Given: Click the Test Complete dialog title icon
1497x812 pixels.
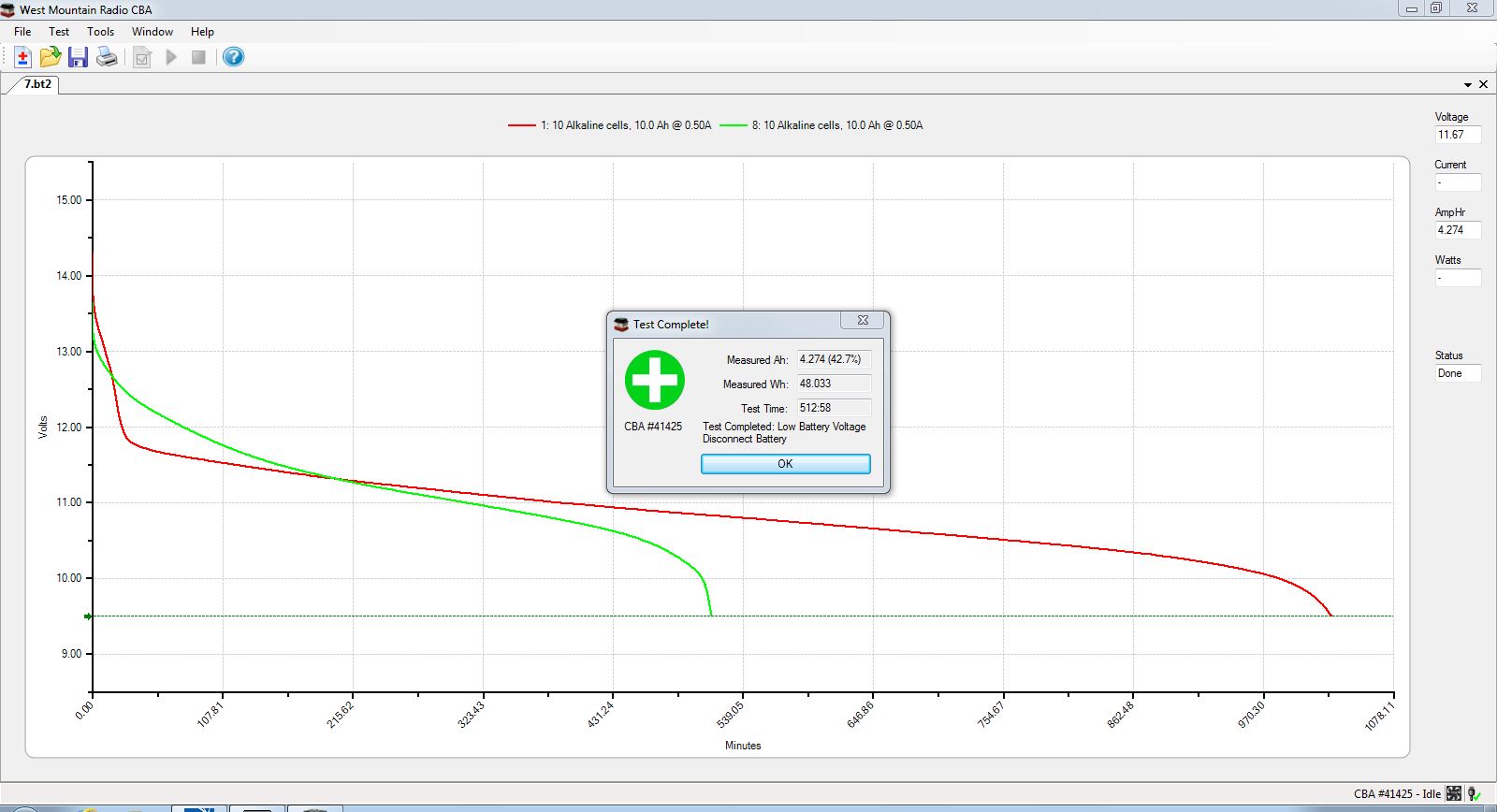Looking at the screenshot, I should pos(621,324).
